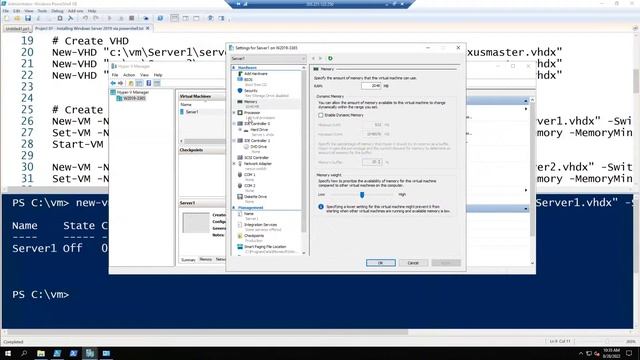Select COM 2 port setting
Screen dimensions: 640x360
[x=249, y=186]
